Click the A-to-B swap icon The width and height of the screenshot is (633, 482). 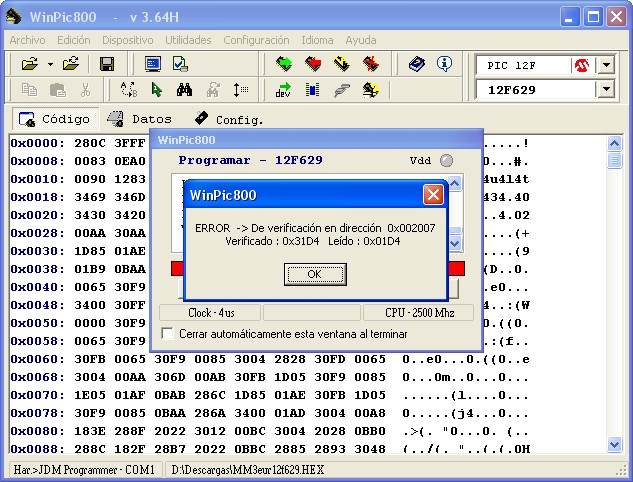129,90
